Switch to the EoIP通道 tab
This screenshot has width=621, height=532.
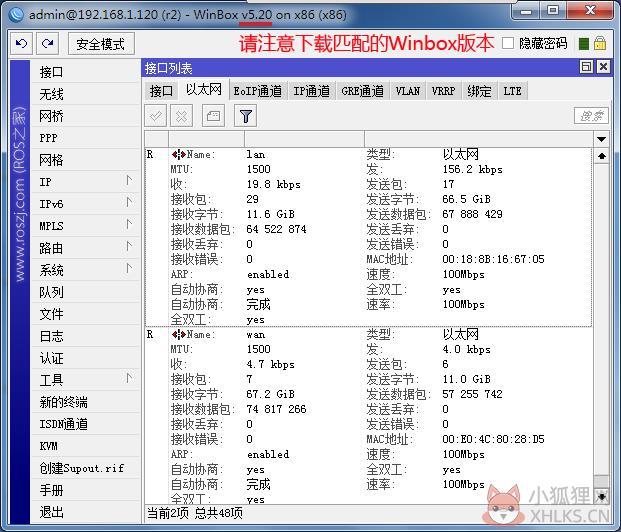[257, 91]
